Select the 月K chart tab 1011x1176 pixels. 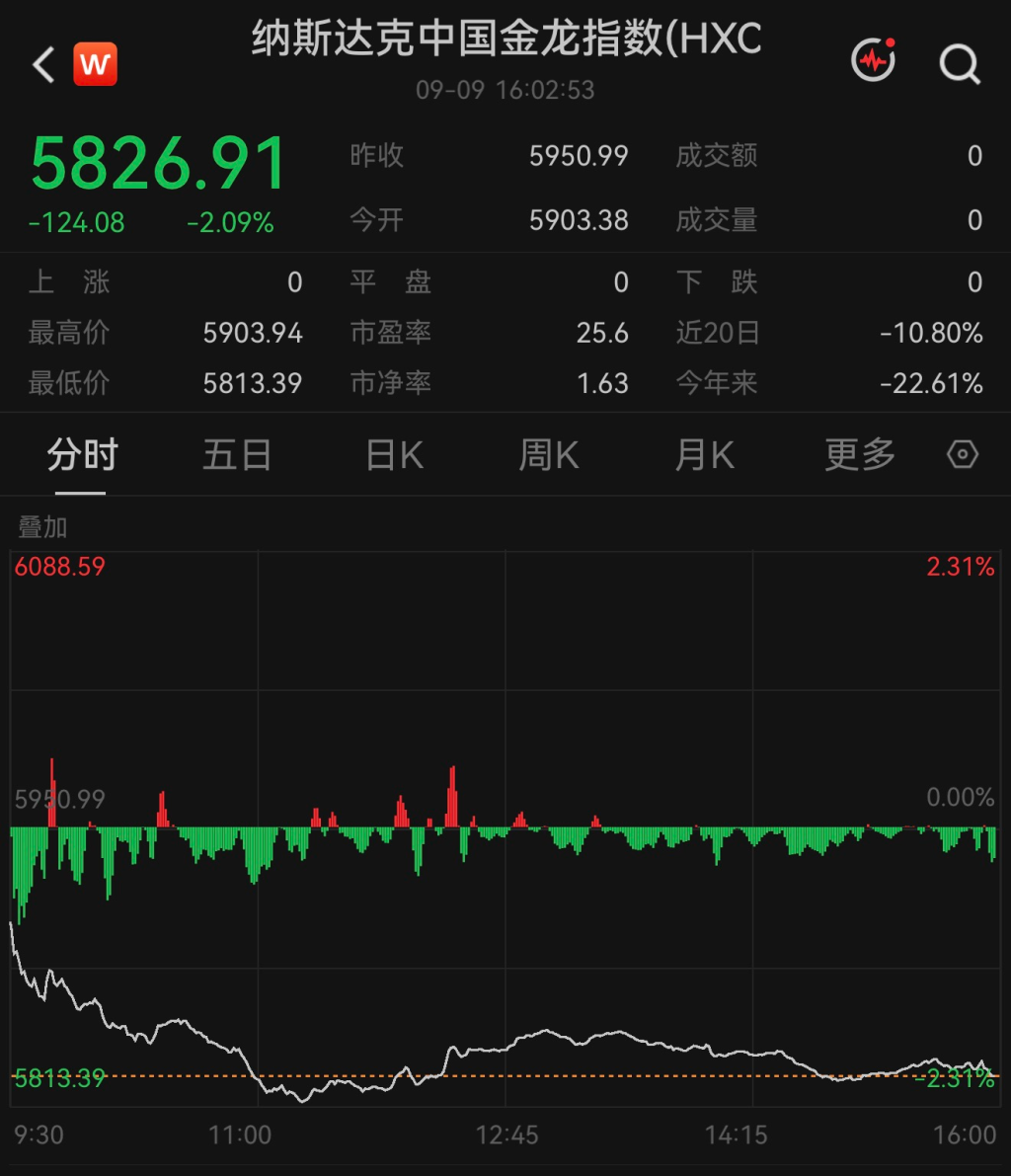[x=704, y=454]
